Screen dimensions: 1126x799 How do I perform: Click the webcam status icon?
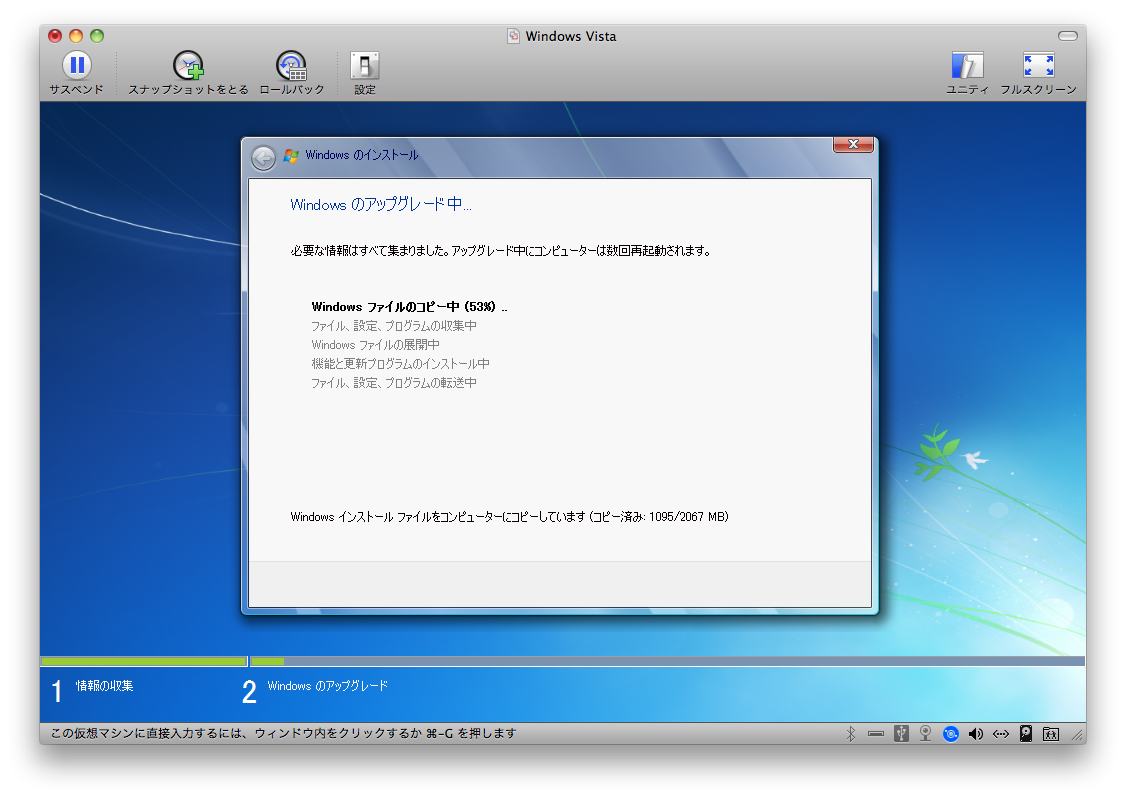coord(926,734)
